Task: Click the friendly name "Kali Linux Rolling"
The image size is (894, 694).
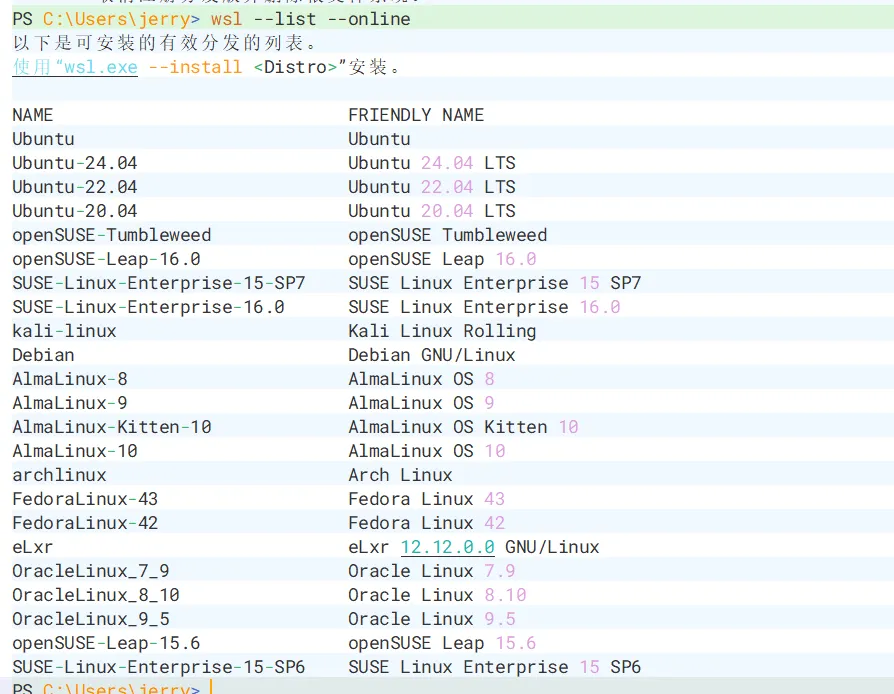Action: pos(442,331)
